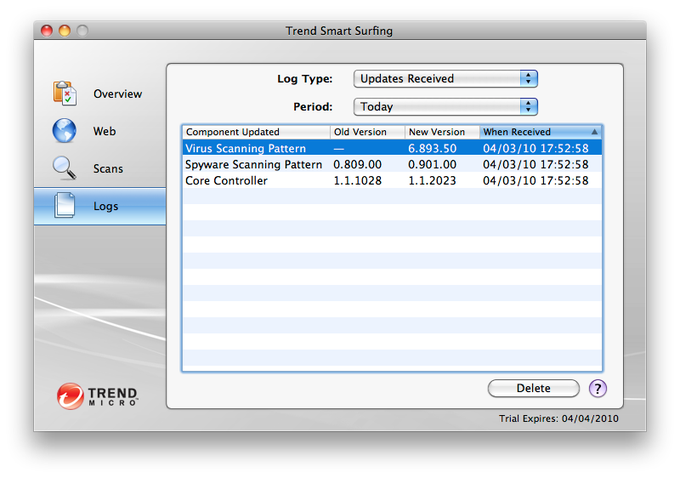680x478 pixels.
Task: Select the Spyware Scanning Pattern row
Action: (392, 164)
